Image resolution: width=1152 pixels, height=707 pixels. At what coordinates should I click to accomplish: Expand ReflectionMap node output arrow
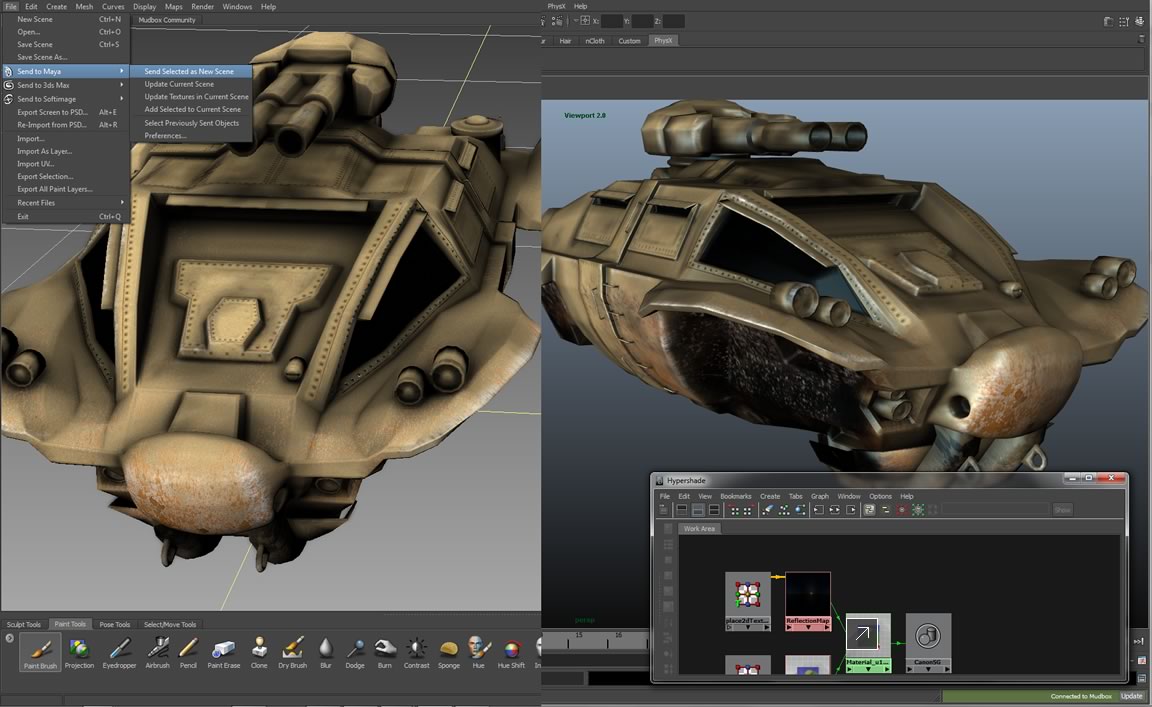[x=827, y=628]
